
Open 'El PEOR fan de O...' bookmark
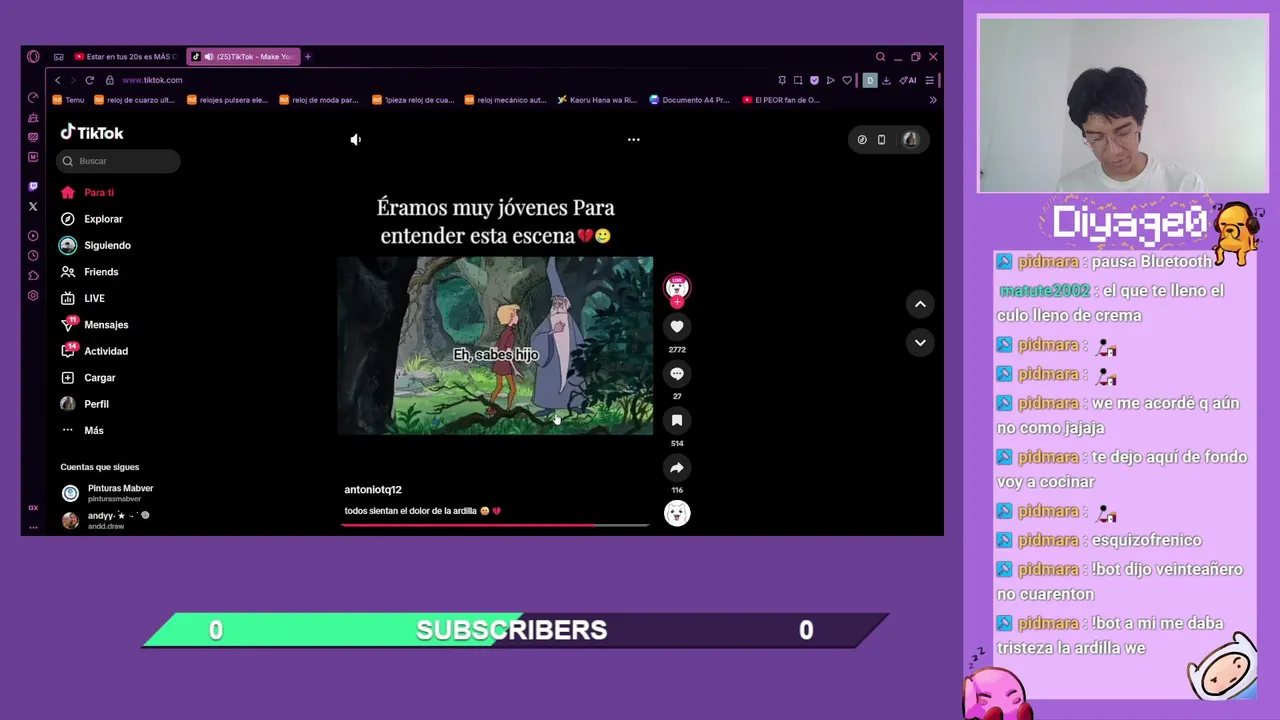pyautogui.click(x=781, y=100)
